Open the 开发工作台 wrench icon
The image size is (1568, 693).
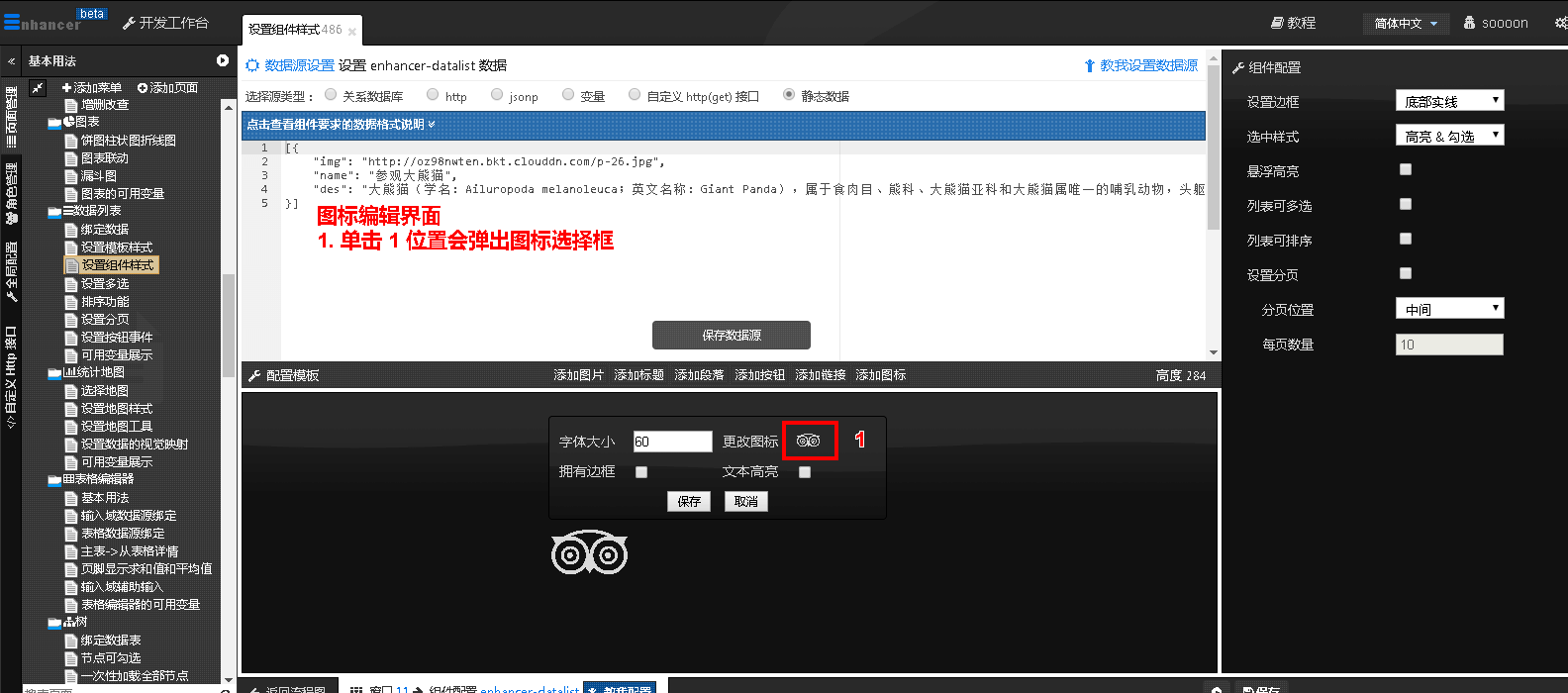129,23
